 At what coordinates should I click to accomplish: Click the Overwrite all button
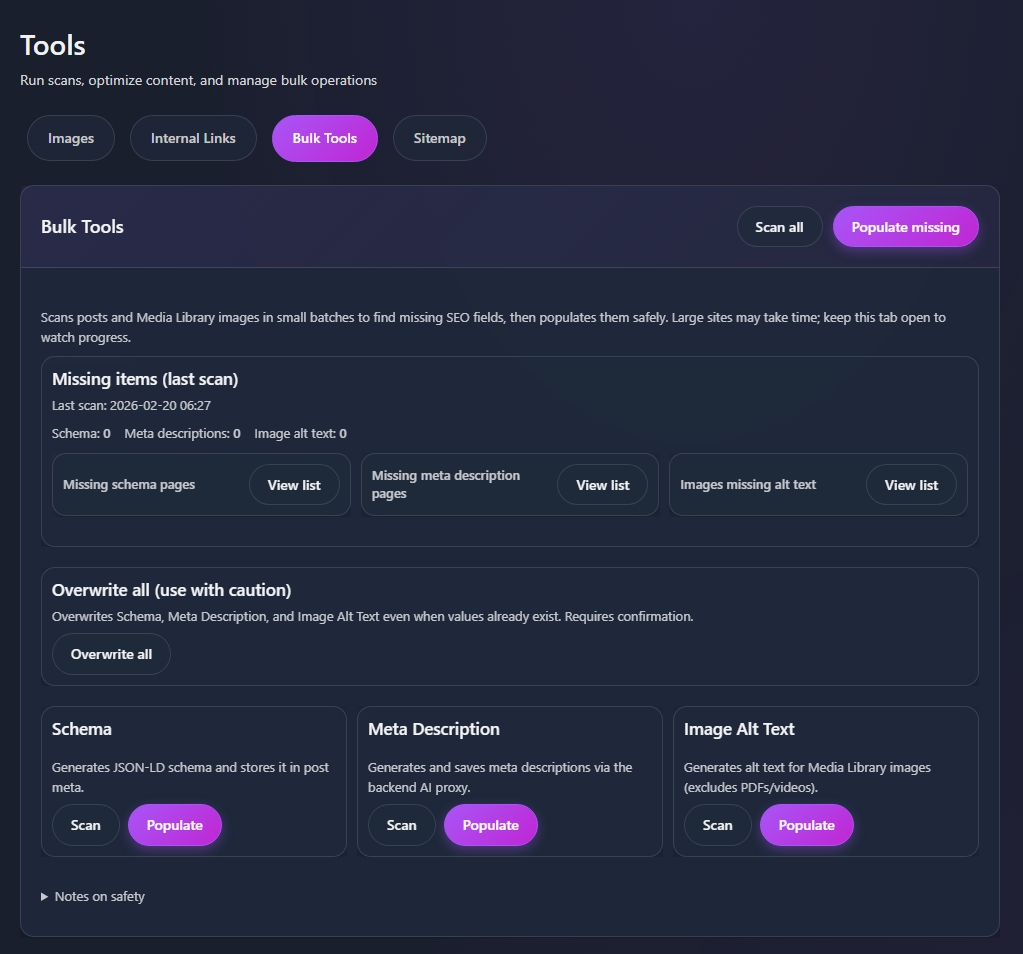[x=110, y=653]
